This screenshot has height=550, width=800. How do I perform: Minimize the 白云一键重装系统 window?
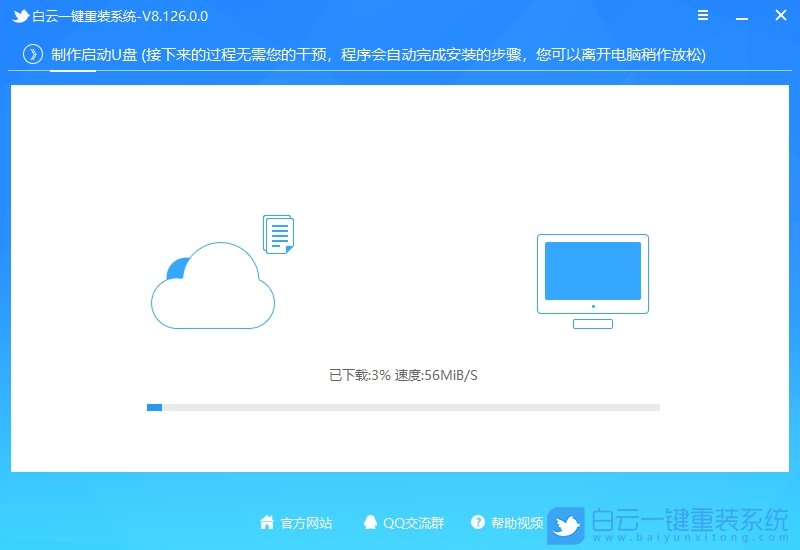[x=742, y=18]
